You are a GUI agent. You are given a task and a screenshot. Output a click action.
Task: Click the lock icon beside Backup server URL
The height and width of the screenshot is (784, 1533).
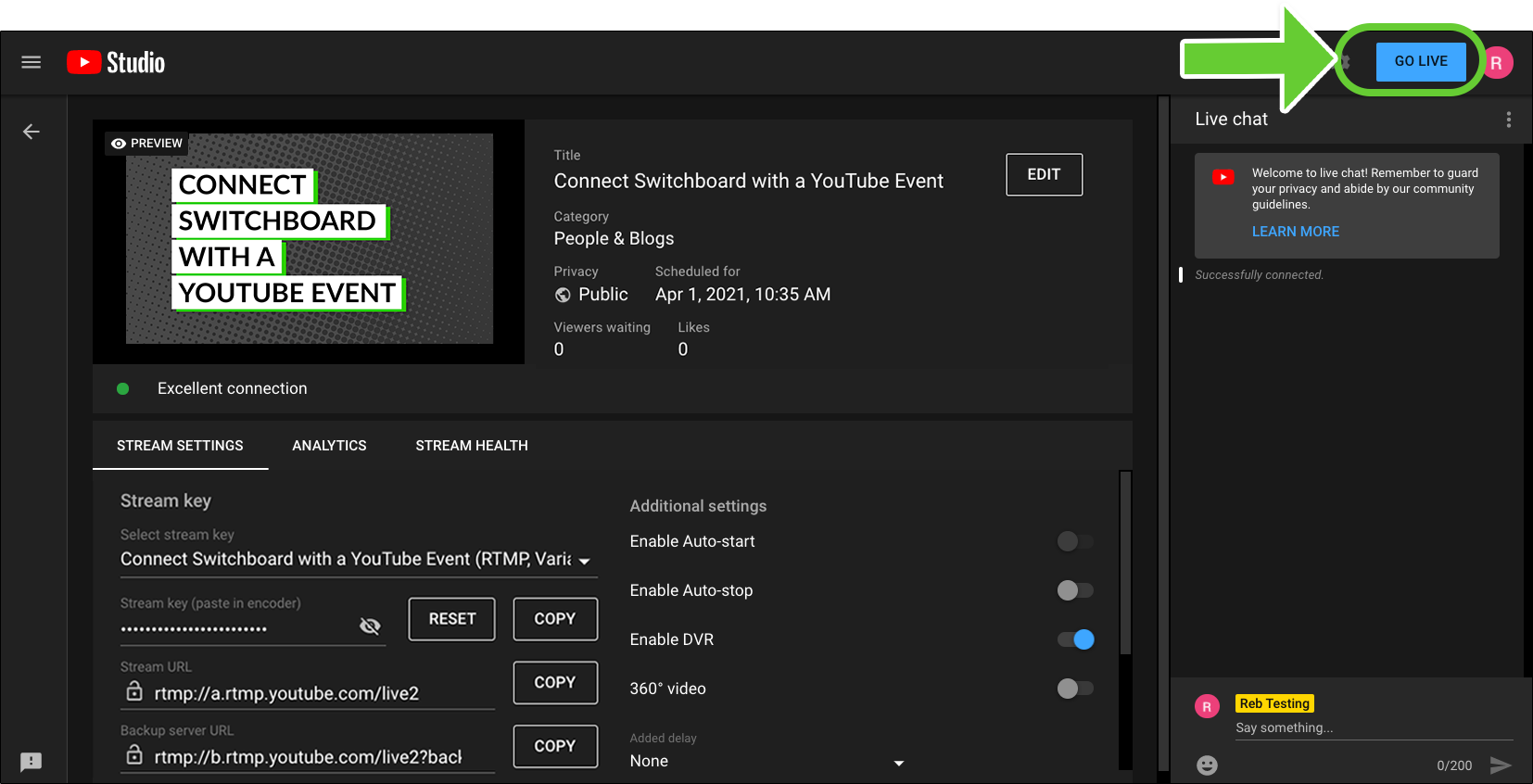pyautogui.click(x=134, y=754)
